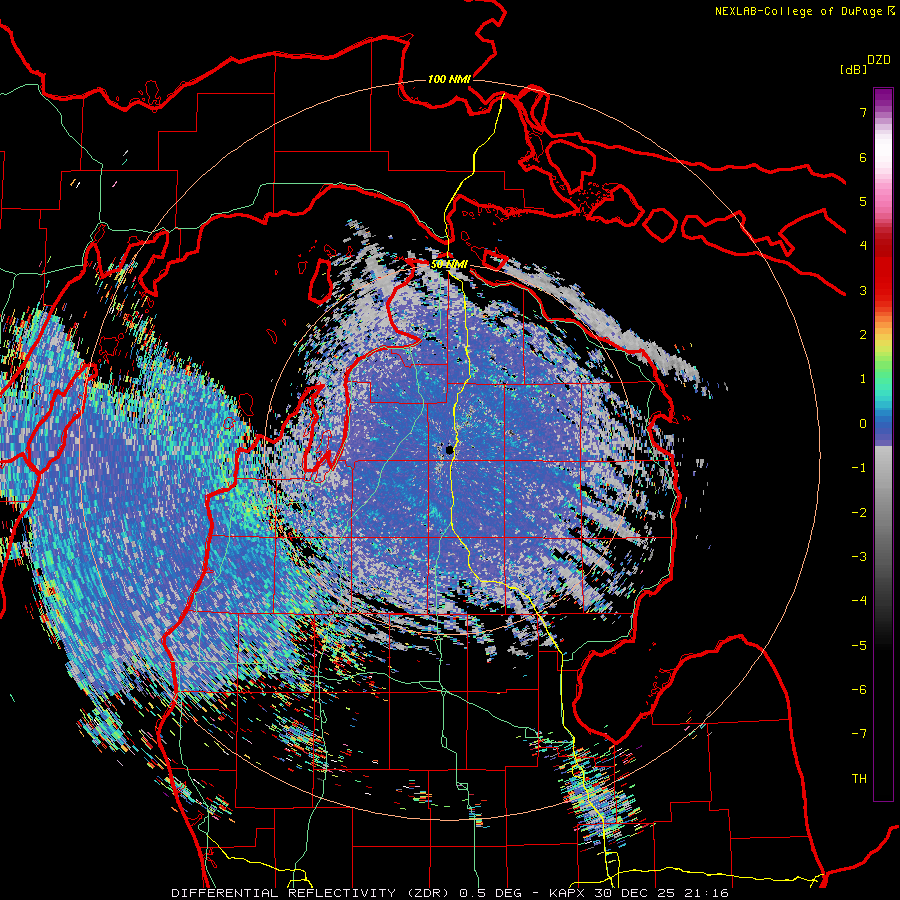The height and width of the screenshot is (900, 900).
Task: Click the -4 value on color scale
Action: coord(859,601)
